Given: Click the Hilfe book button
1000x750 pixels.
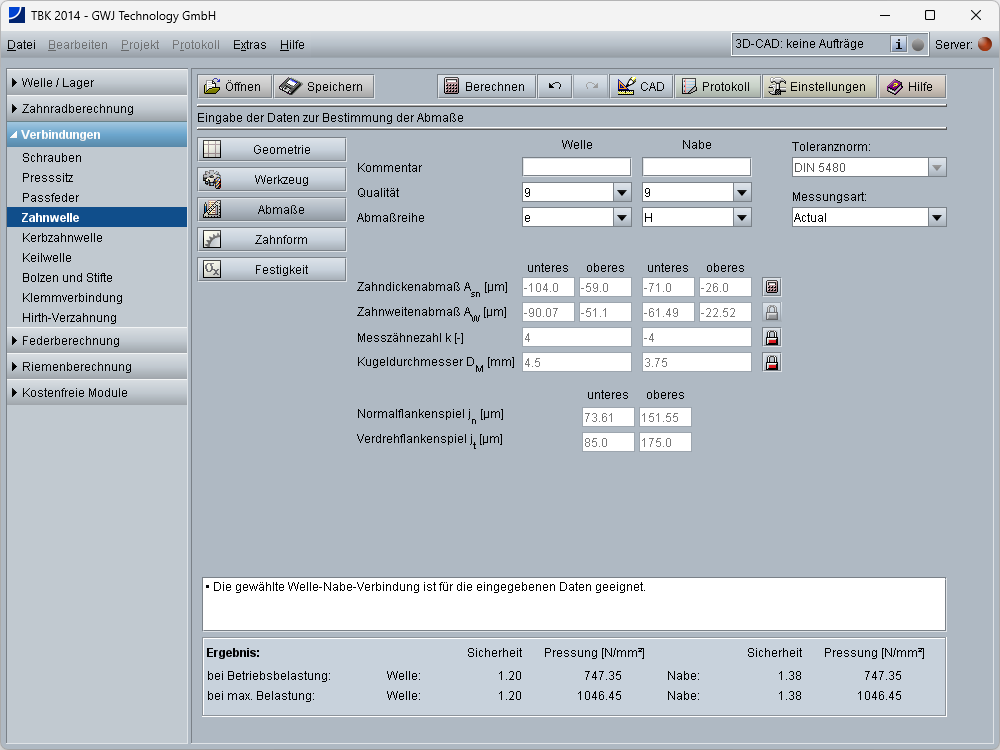Looking at the screenshot, I should click(x=910, y=87).
